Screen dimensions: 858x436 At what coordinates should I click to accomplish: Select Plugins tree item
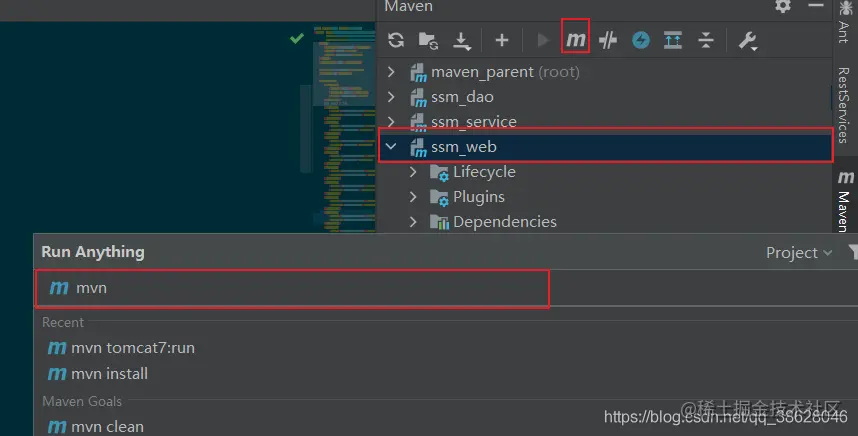[605, 196]
